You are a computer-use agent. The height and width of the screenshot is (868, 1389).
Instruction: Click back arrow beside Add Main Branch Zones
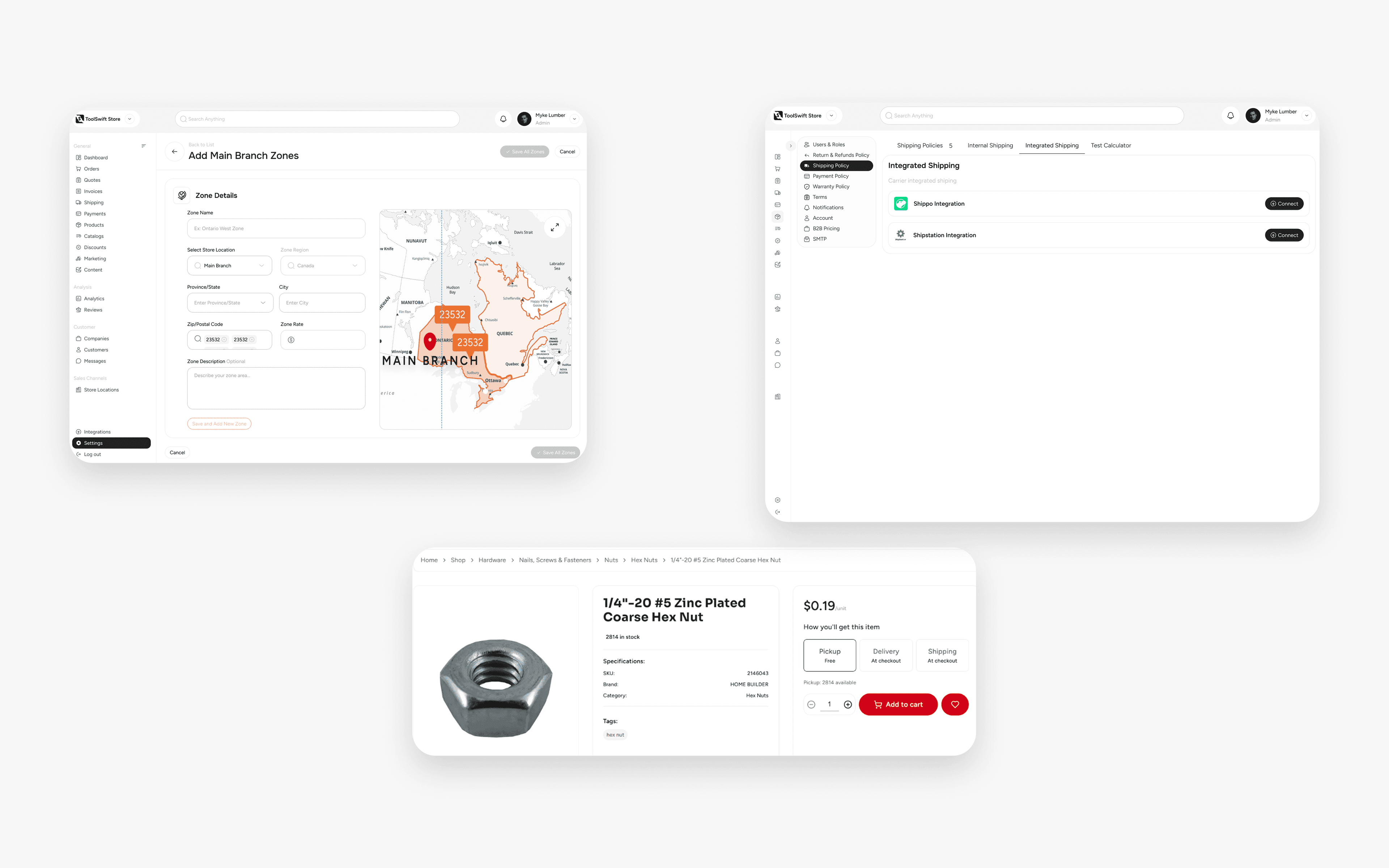[x=174, y=152]
